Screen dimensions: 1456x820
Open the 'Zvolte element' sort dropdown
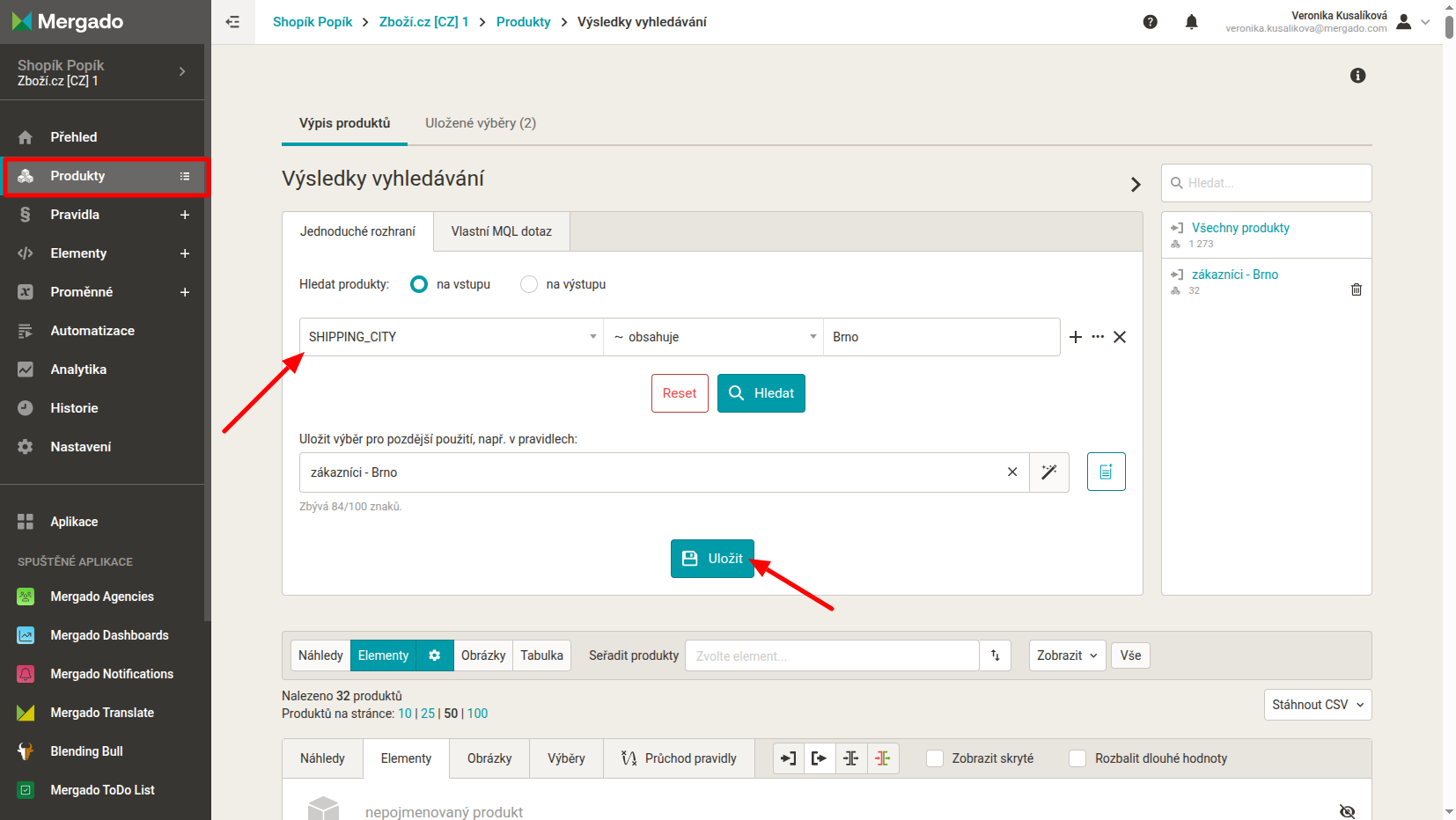tap(832, 655)
